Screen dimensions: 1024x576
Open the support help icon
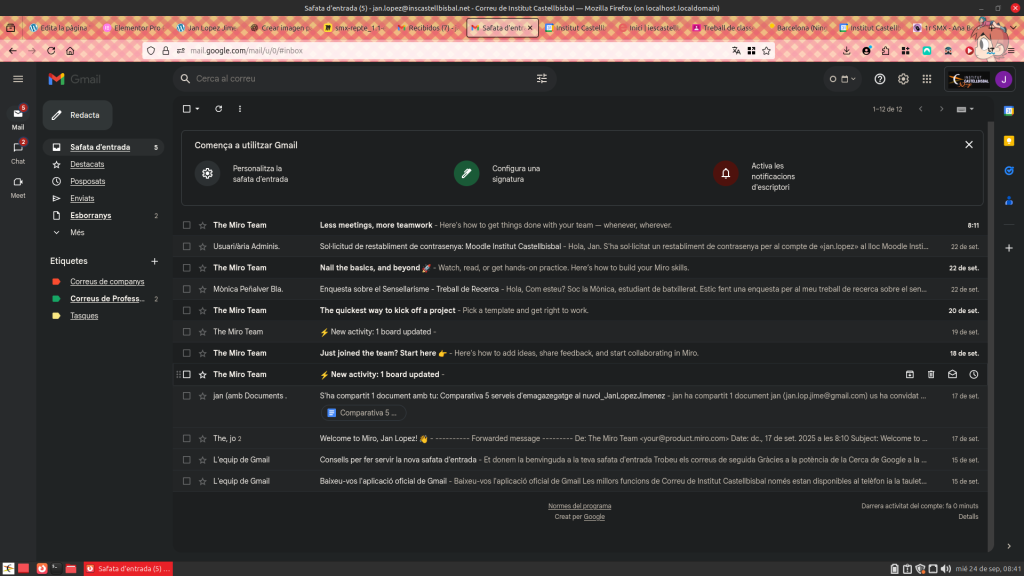click(880, 79)
